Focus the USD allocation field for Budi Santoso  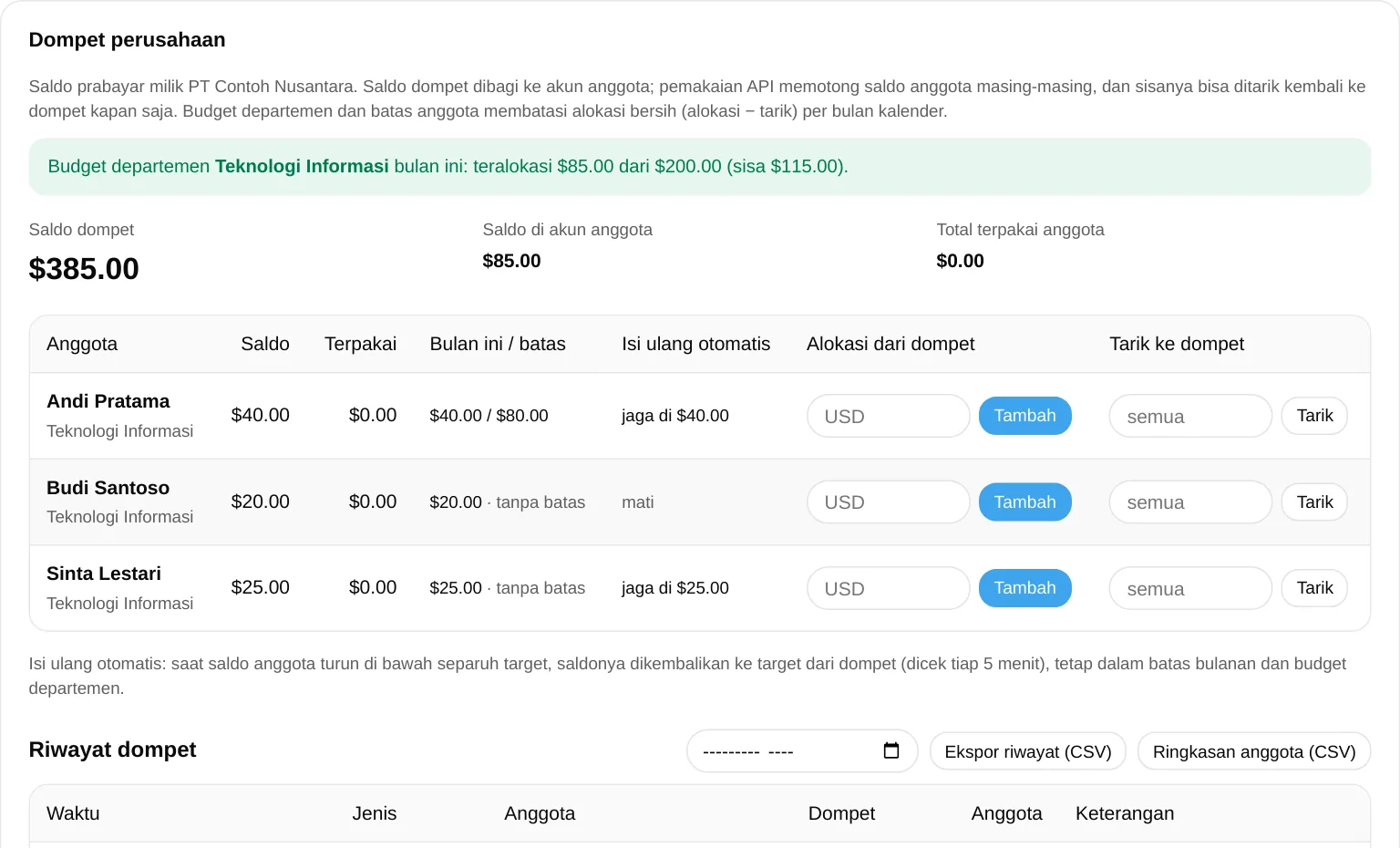coord(889,502)
